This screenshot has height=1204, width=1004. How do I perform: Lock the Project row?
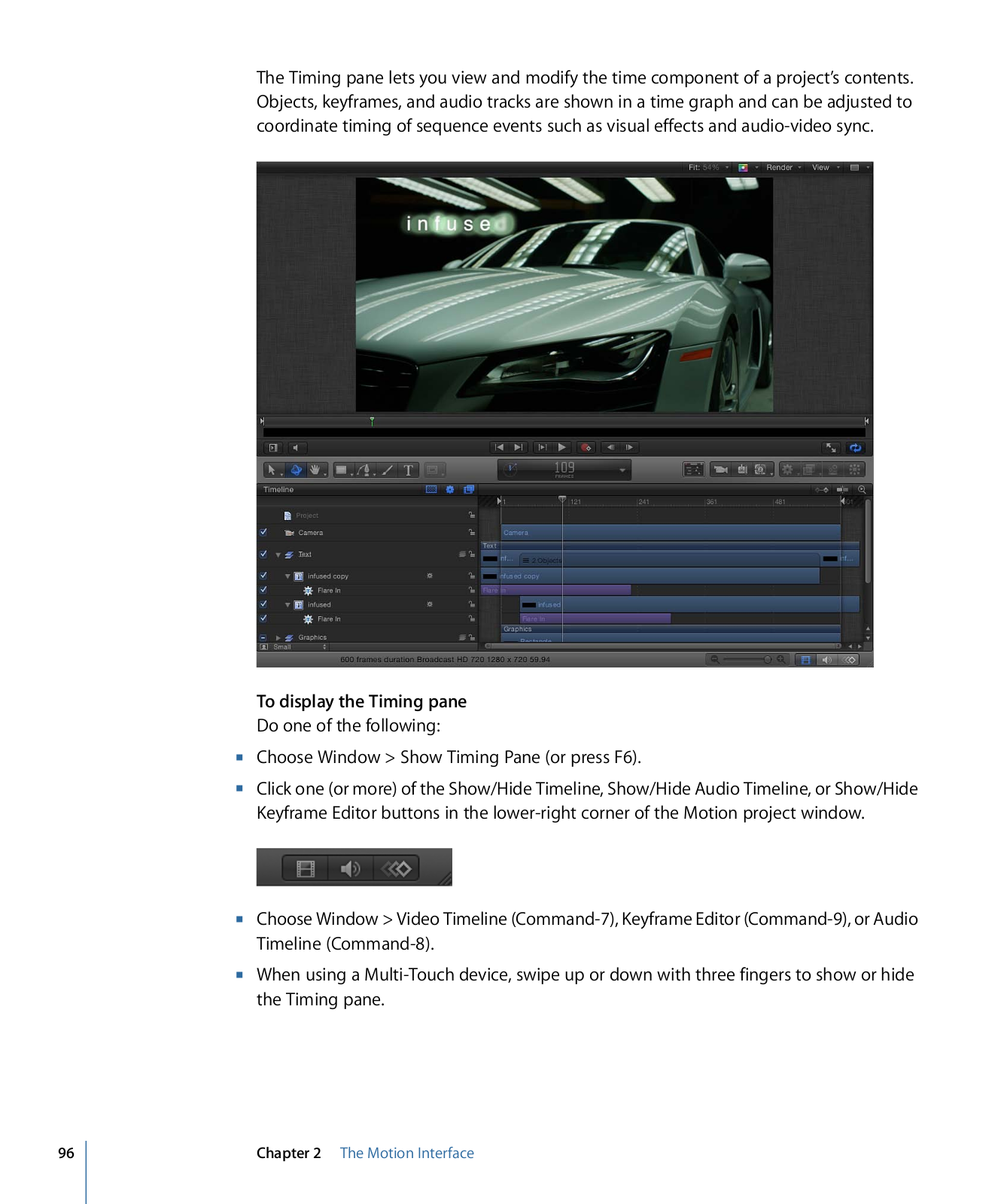pyautogui.click(x=472, y=515)
